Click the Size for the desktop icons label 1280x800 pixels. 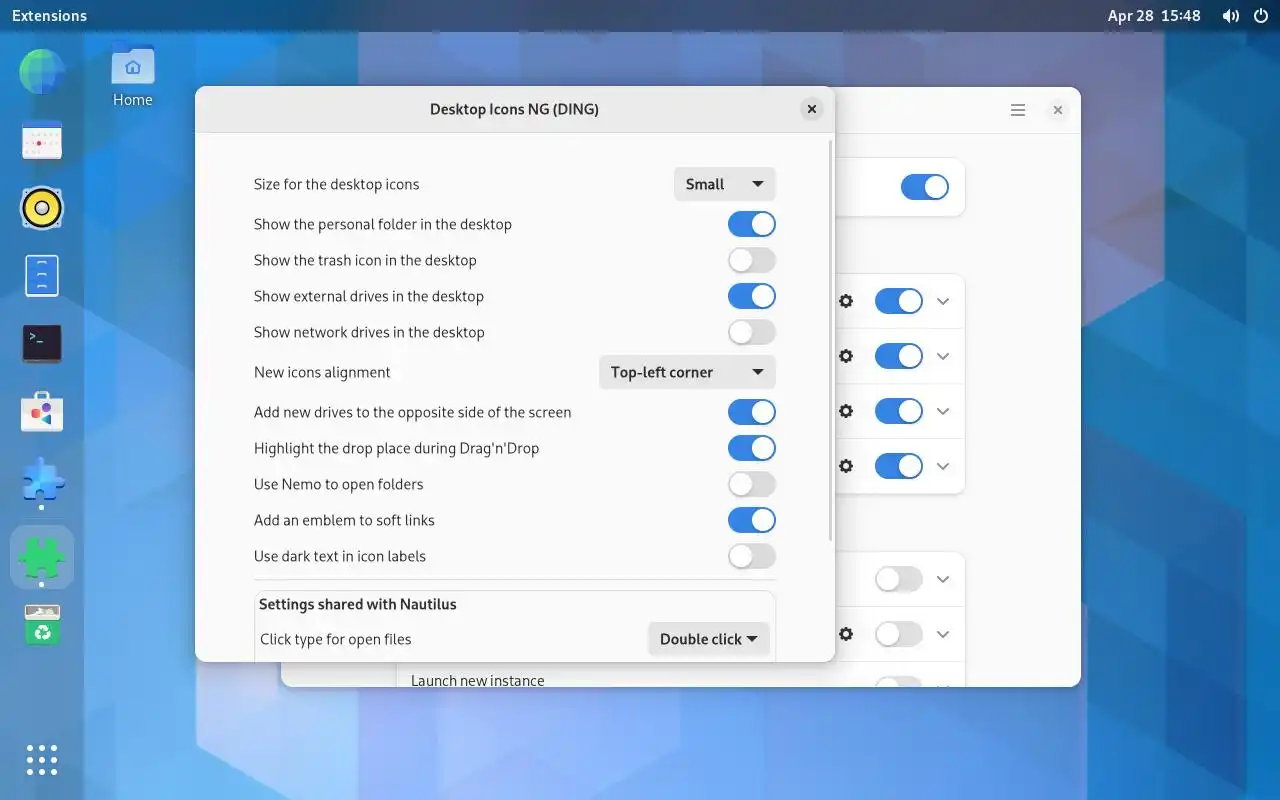(336, 184)
